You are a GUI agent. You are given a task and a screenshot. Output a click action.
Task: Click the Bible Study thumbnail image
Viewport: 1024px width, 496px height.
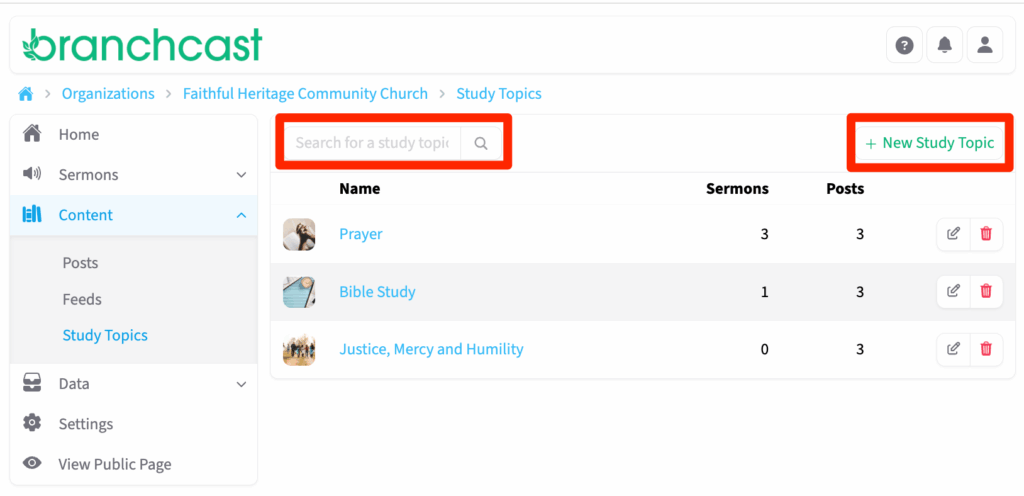(x=299, y=292)
